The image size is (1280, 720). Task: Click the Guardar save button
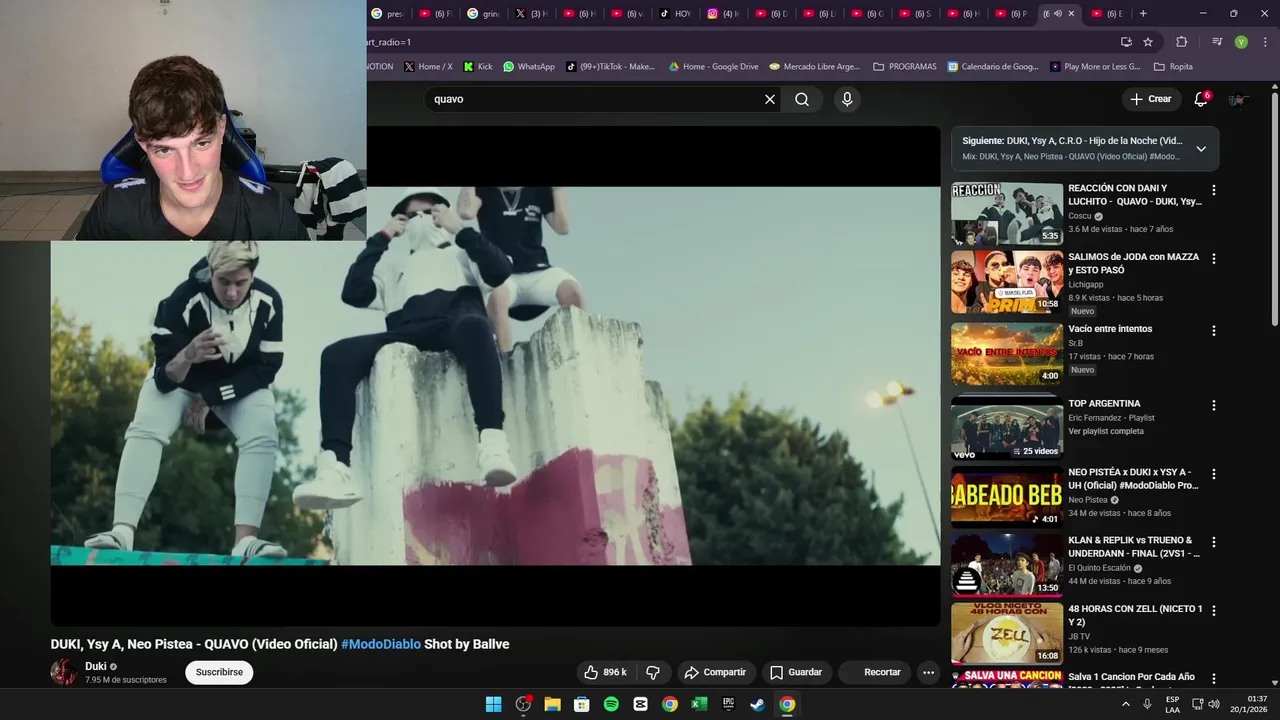click(796, 672)
